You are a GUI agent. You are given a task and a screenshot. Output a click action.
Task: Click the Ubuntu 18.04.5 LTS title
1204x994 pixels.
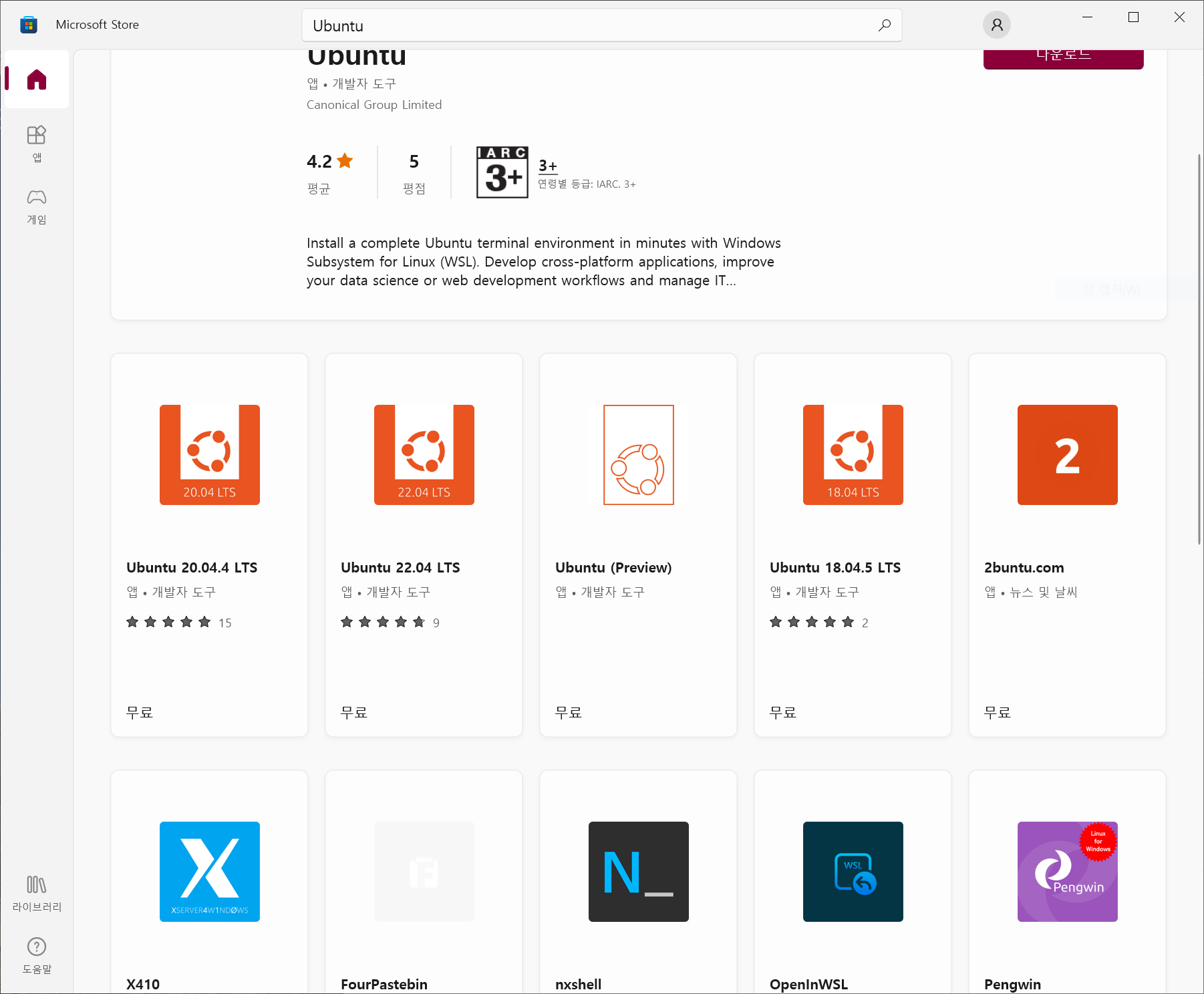point(835,568)
